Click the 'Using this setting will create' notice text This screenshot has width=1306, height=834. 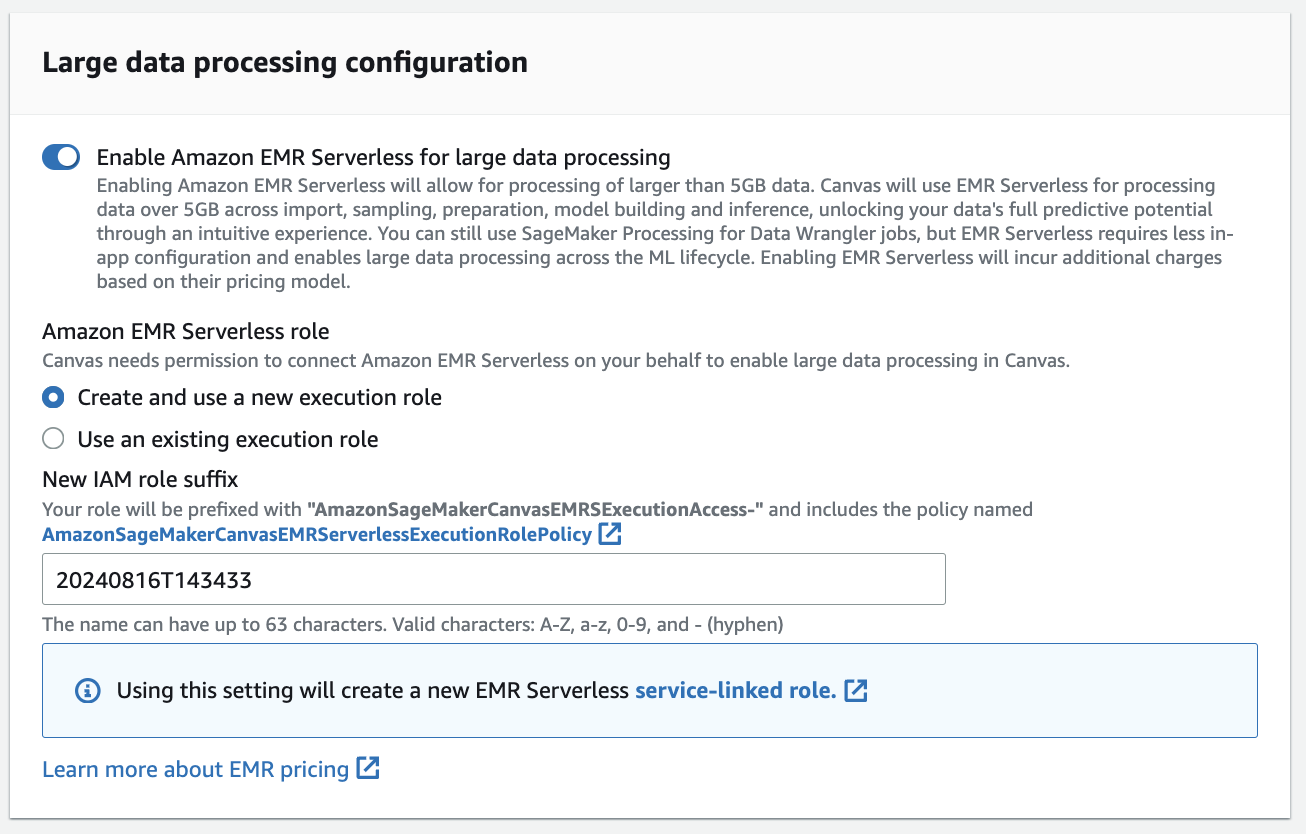coord(372,690)
